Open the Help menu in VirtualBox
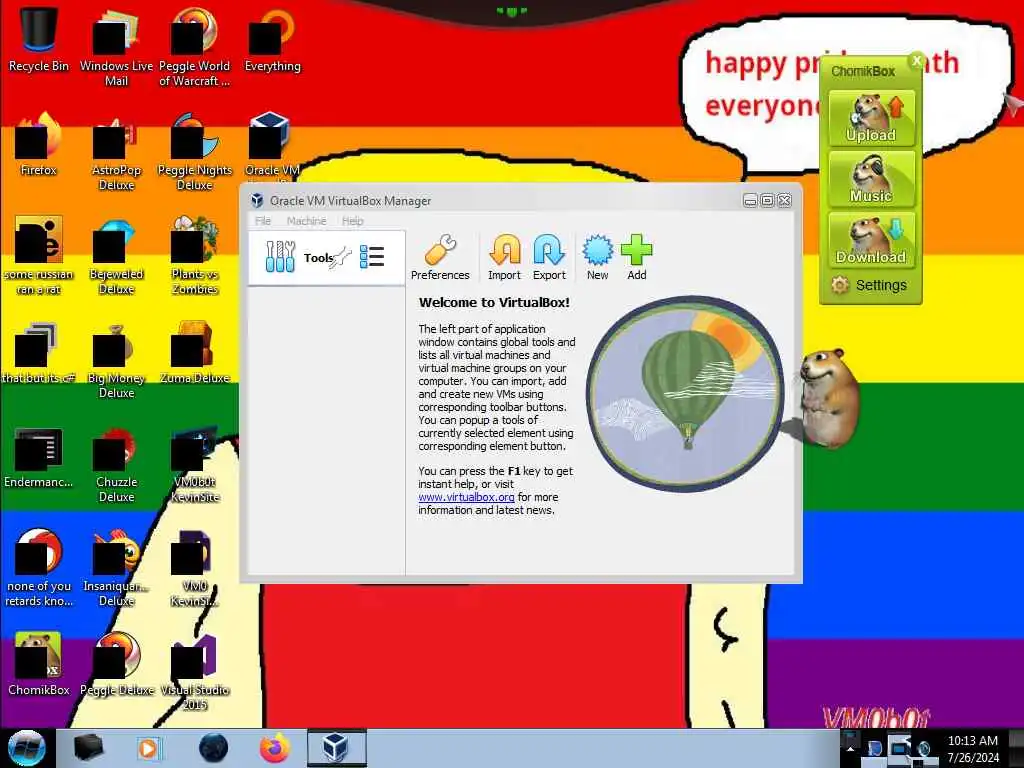 point(353,221)
